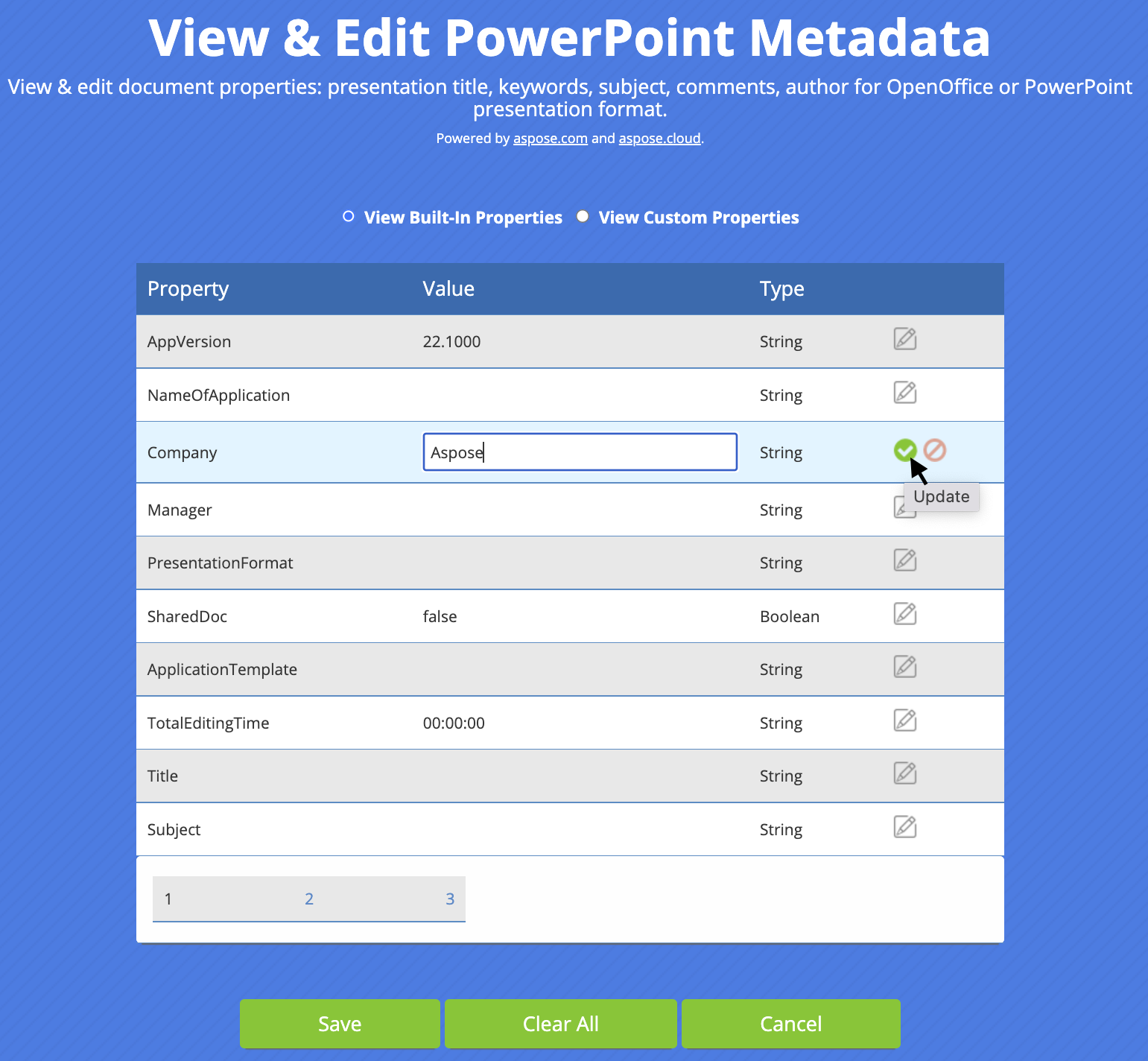Edit the ApplicationTemplate property

tap(904, 667)
